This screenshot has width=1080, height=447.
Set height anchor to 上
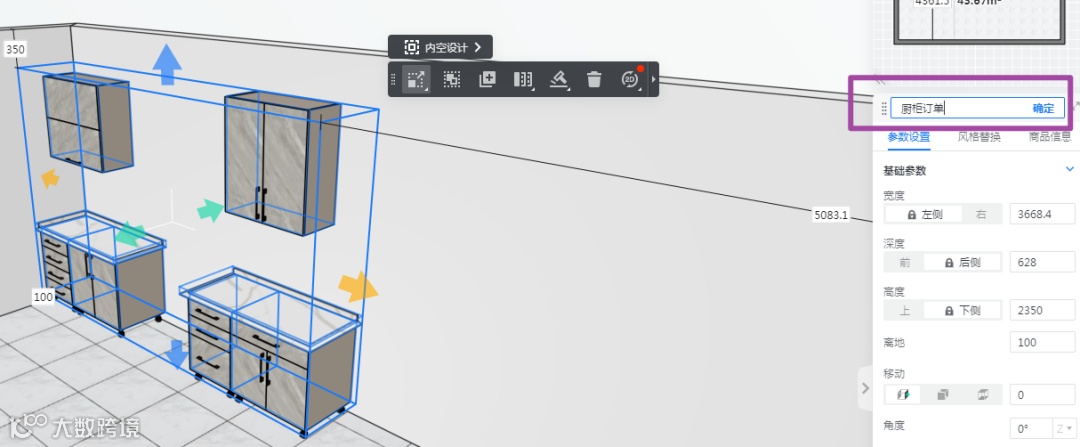click(904, 311)
